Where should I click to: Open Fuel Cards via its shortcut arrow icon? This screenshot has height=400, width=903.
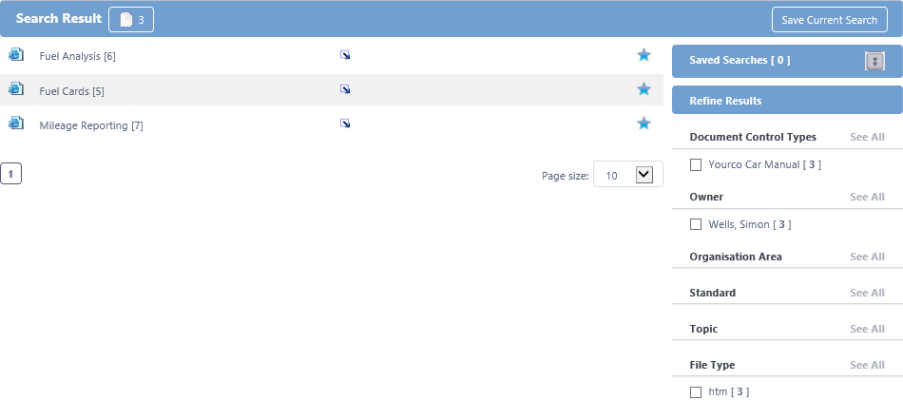345,89
